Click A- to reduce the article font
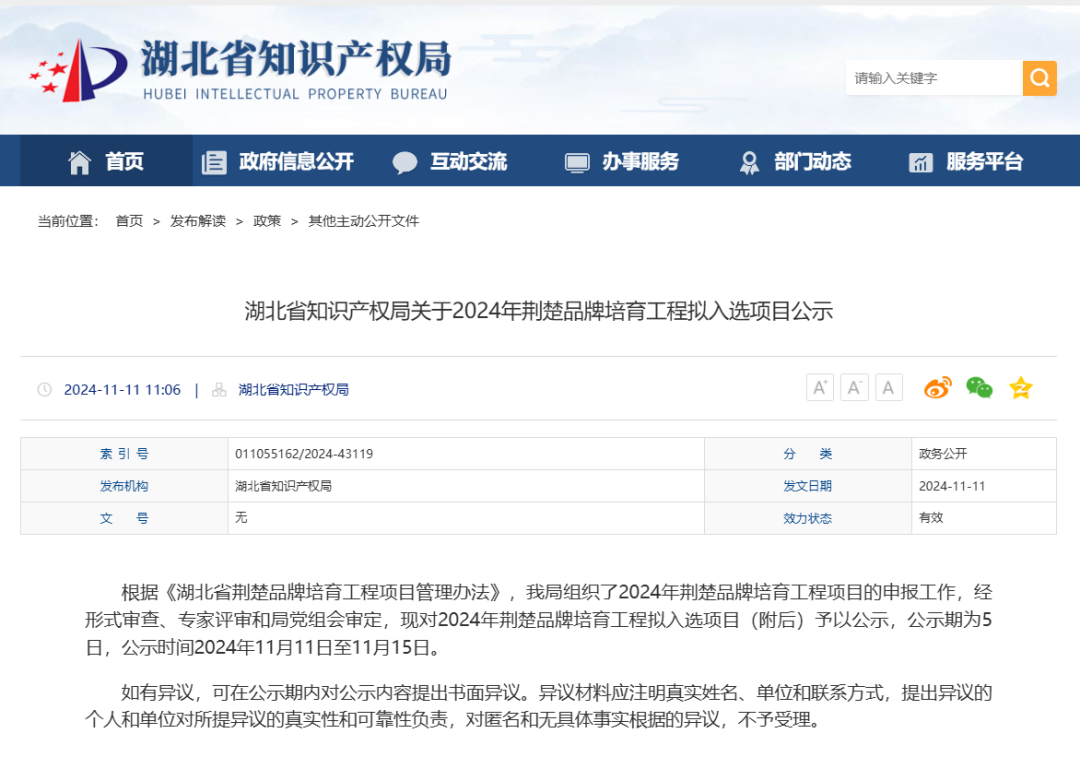Screen dimensions: 1080x769 (855, 387)
